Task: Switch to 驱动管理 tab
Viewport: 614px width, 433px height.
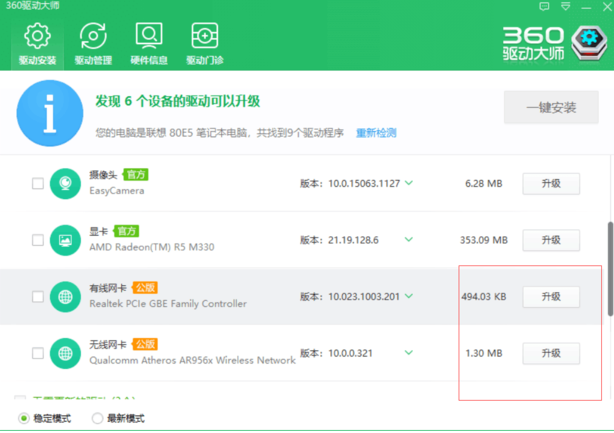Action: tap(93, 44)
